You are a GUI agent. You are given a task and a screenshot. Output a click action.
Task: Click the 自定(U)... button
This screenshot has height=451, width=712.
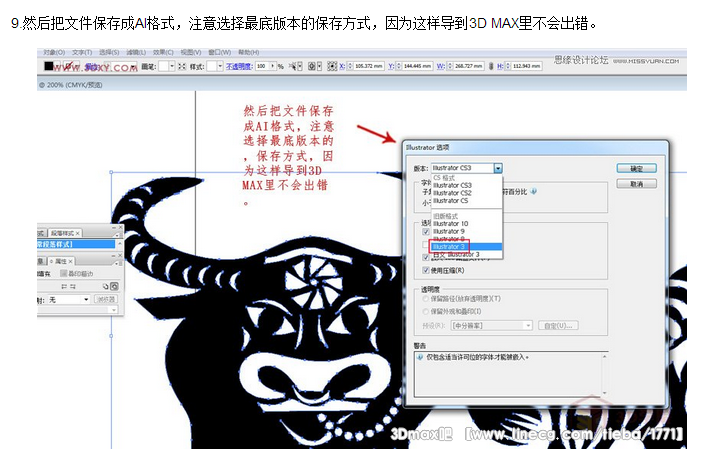[559, 326]
